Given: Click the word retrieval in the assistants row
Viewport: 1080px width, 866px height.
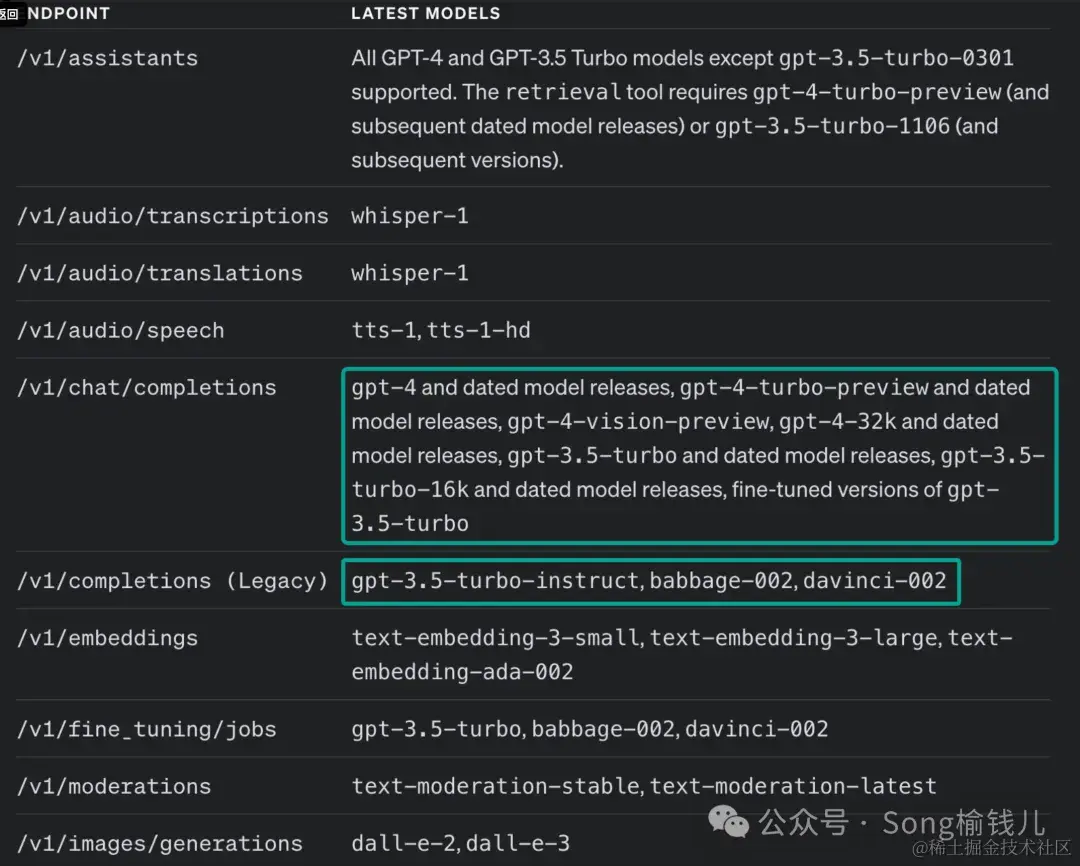Looking at the screenshot, I should [x=563, y=92].
